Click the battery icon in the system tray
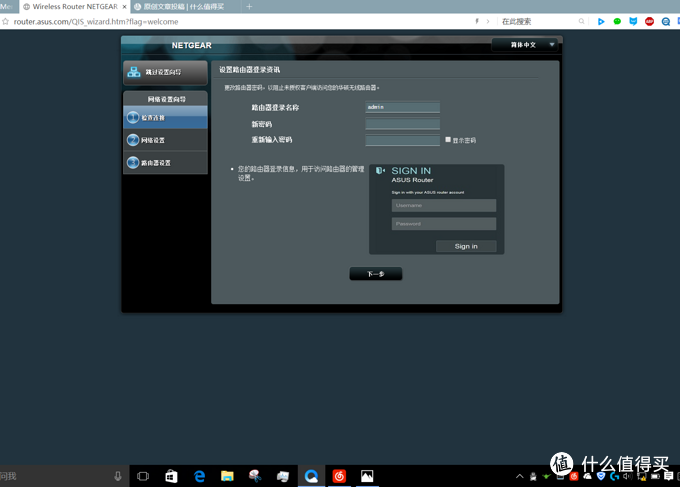680x487 pixels. (655, 477)
